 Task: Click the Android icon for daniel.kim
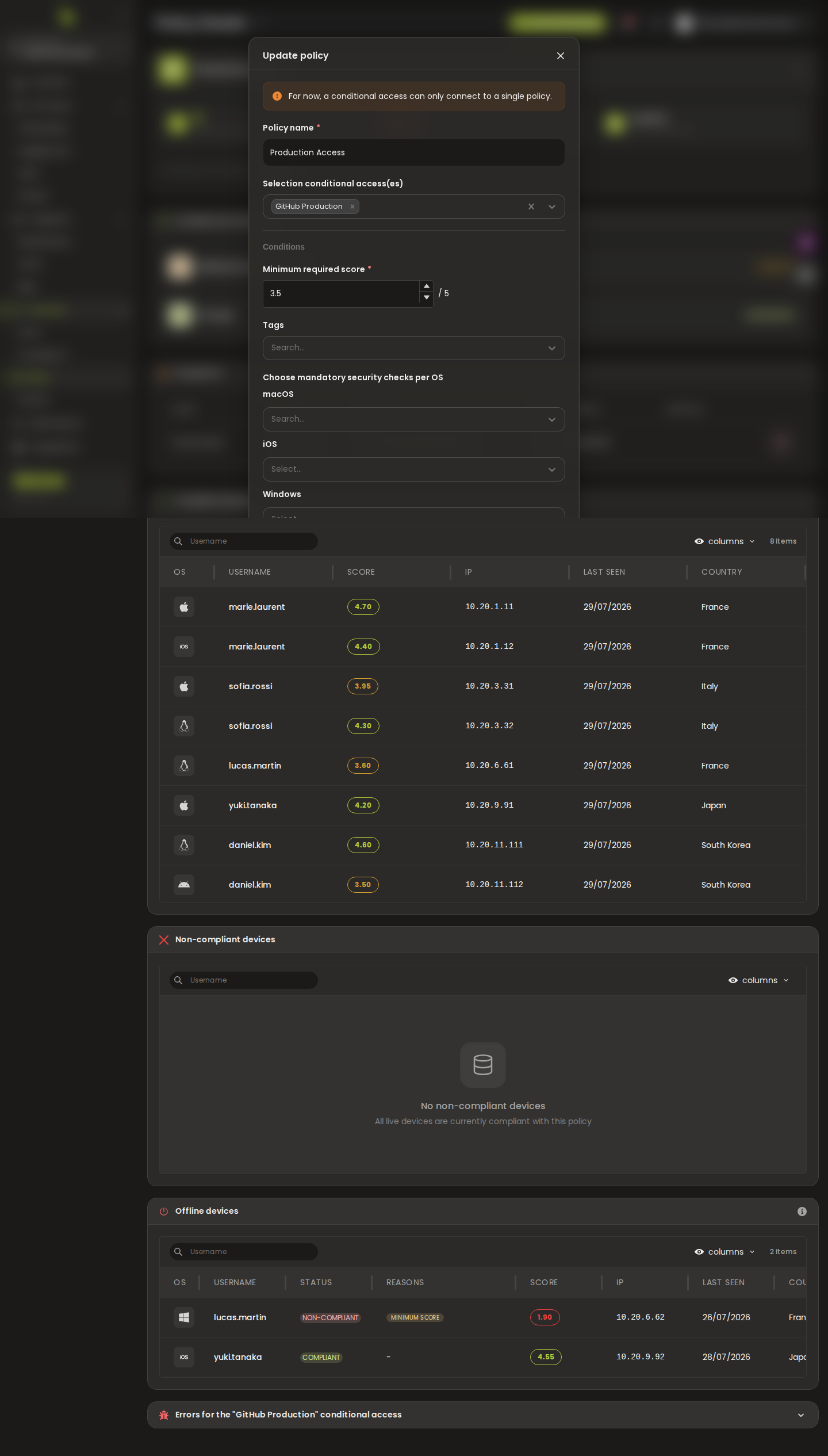pos(184,885)
